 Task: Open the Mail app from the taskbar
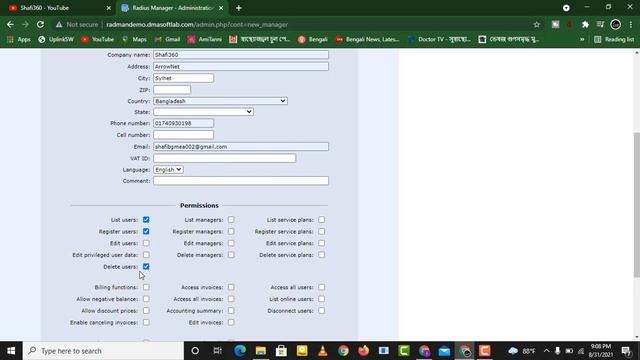(x=444, y=351)
